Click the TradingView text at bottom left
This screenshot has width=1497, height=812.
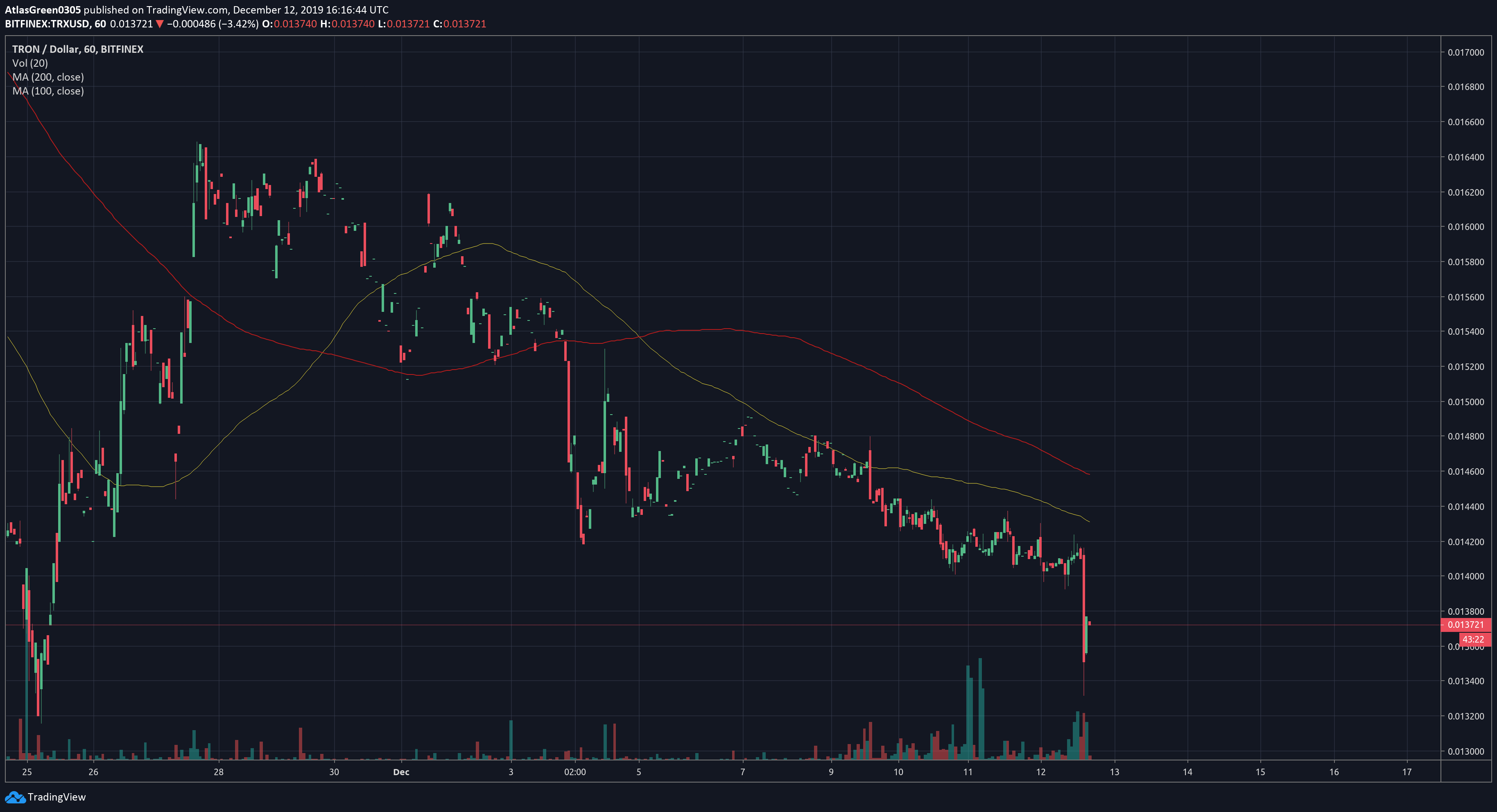tap(57, 797)
